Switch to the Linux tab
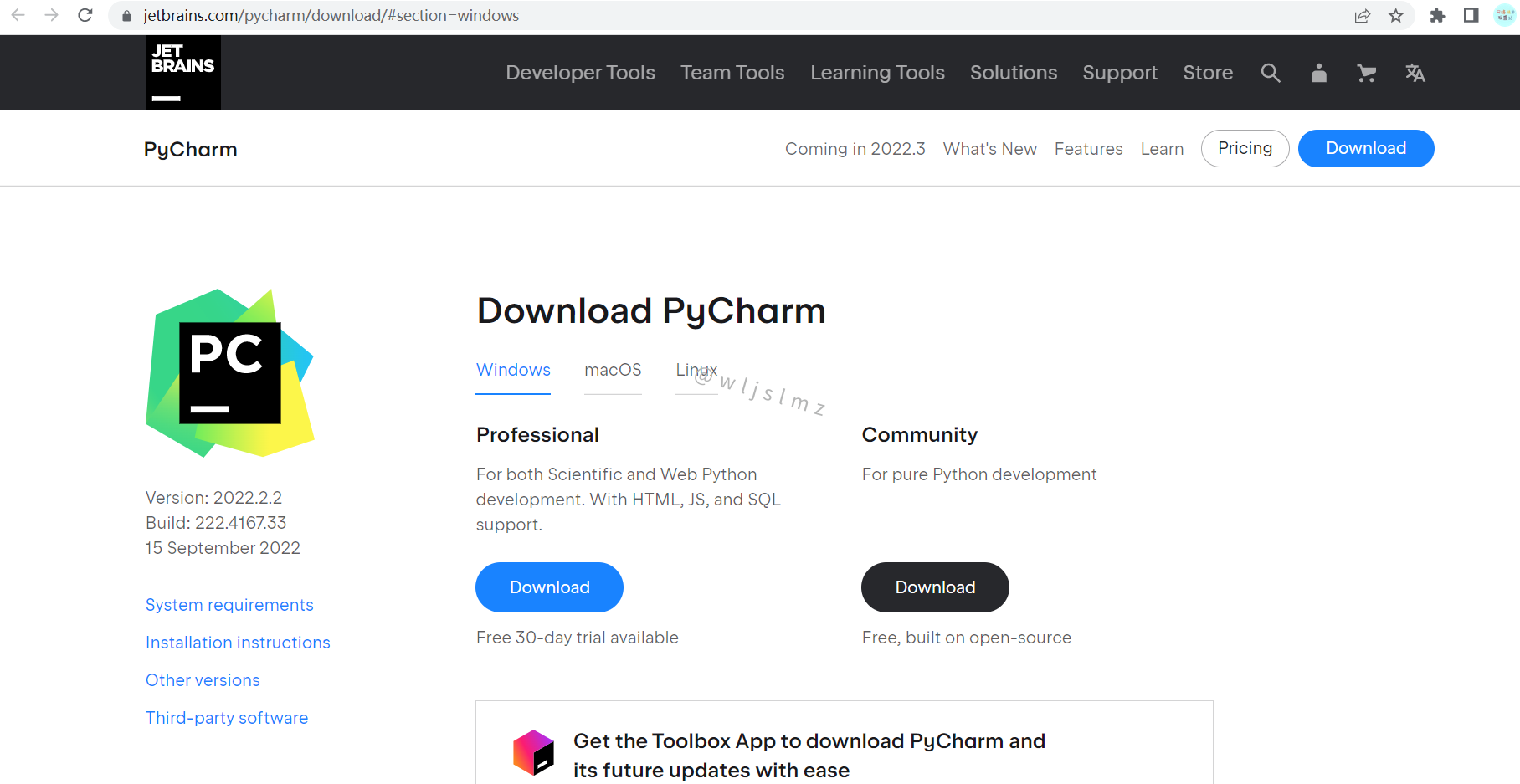The height and width of the screenshot is (784, 1520). coord(696,370)
